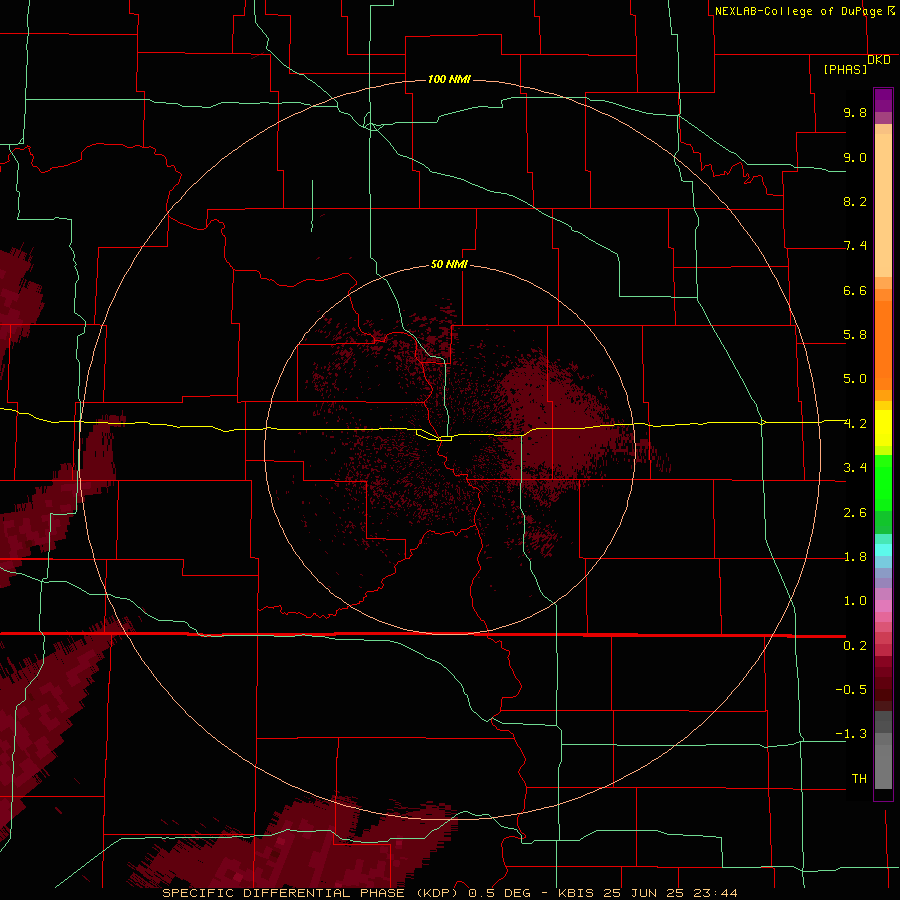Viewport: 900px width, 900px height.
Task: Pick the cyan segment of the color bar
Action: point(883,550)
